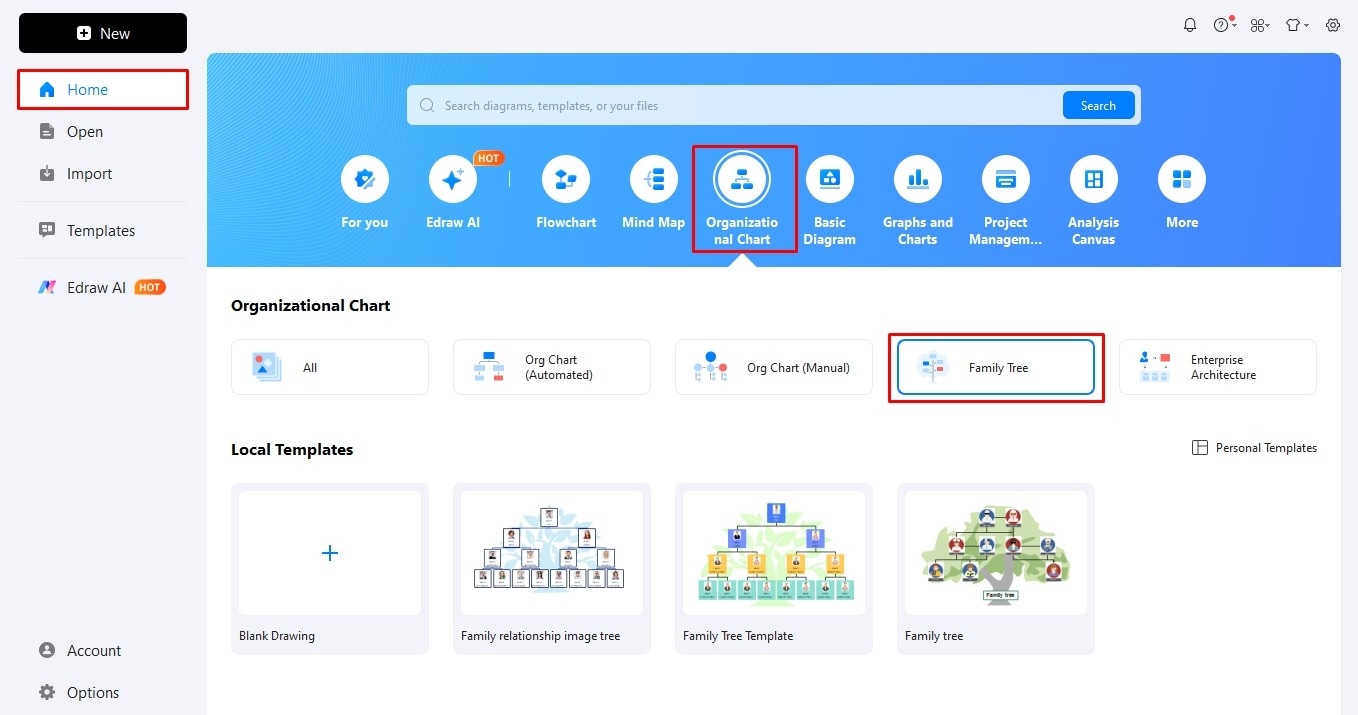This screenshot has height=715, width=1358.
Task: Click the Home house icon
Action: click(x=47, y=89)
